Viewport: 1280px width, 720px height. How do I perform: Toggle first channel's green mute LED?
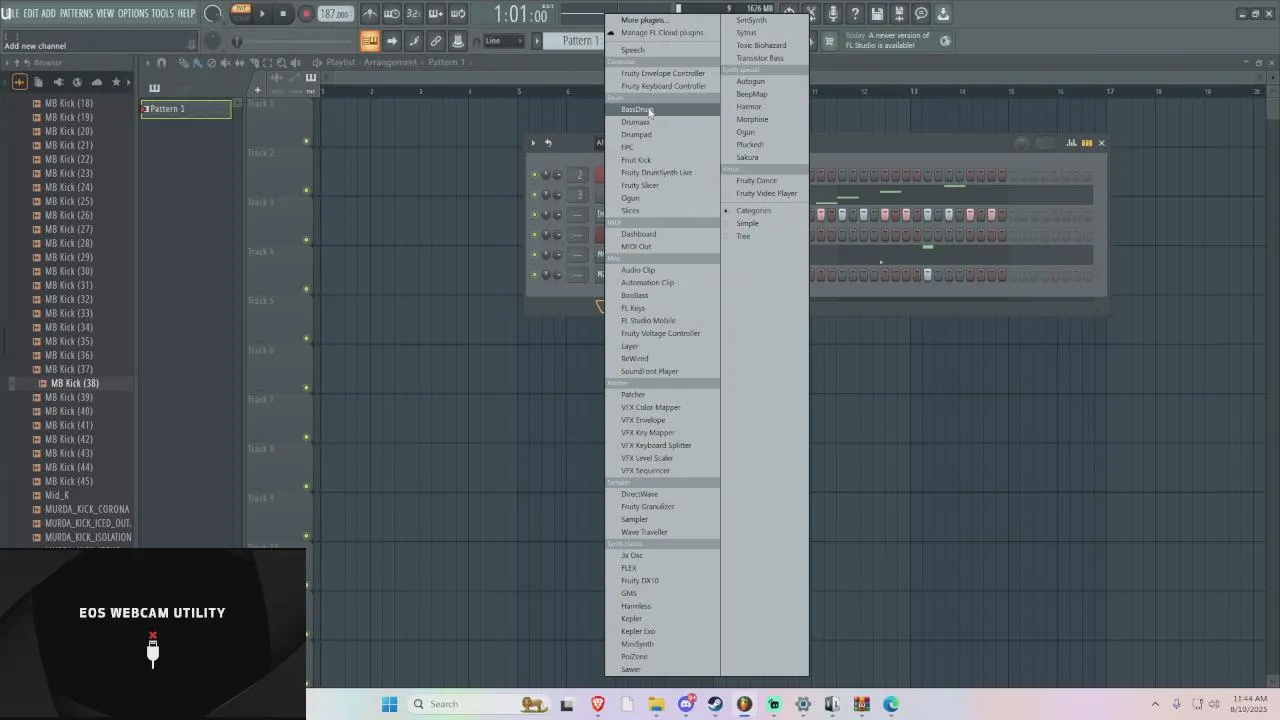[534, 175]
